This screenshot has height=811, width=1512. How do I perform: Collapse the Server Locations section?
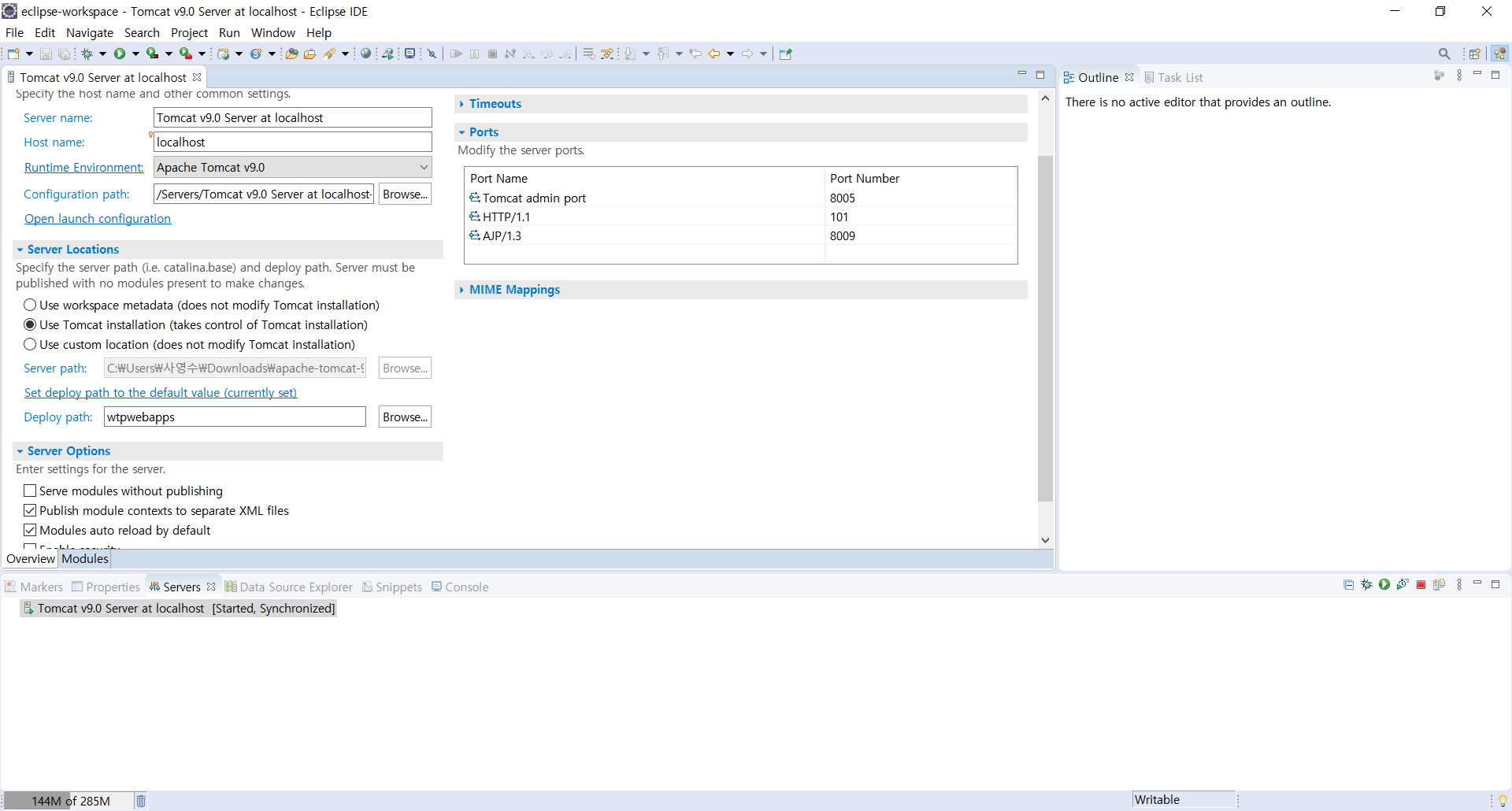pos(20,250)
